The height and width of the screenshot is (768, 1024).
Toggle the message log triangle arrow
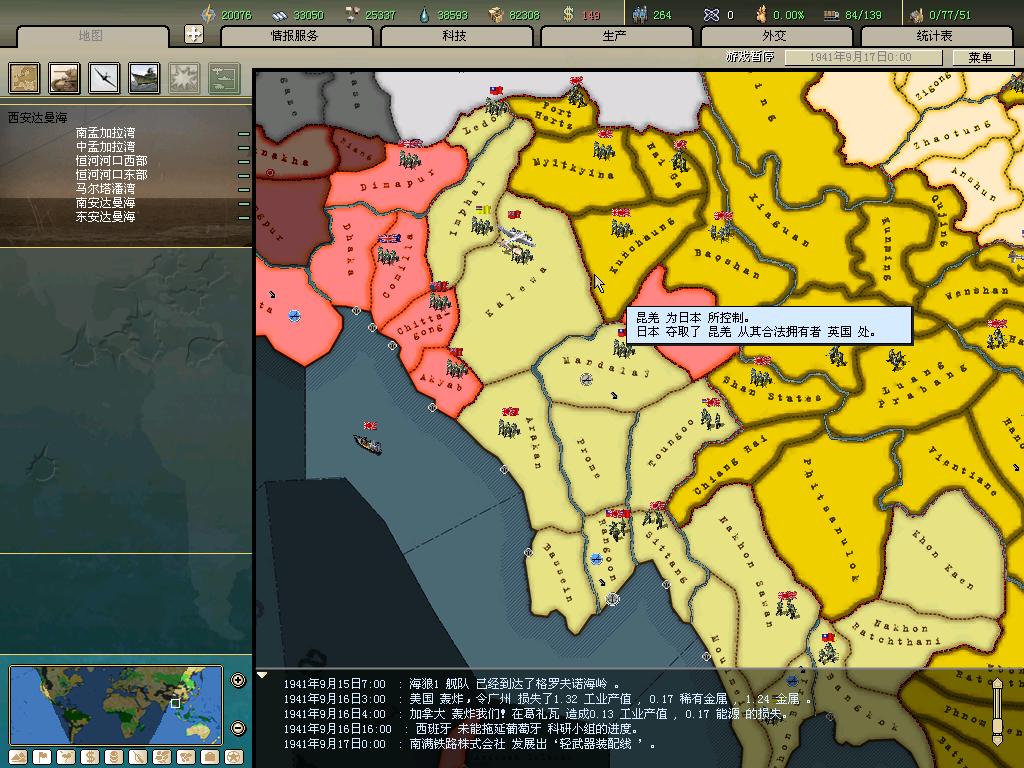[x=262, y=675]
